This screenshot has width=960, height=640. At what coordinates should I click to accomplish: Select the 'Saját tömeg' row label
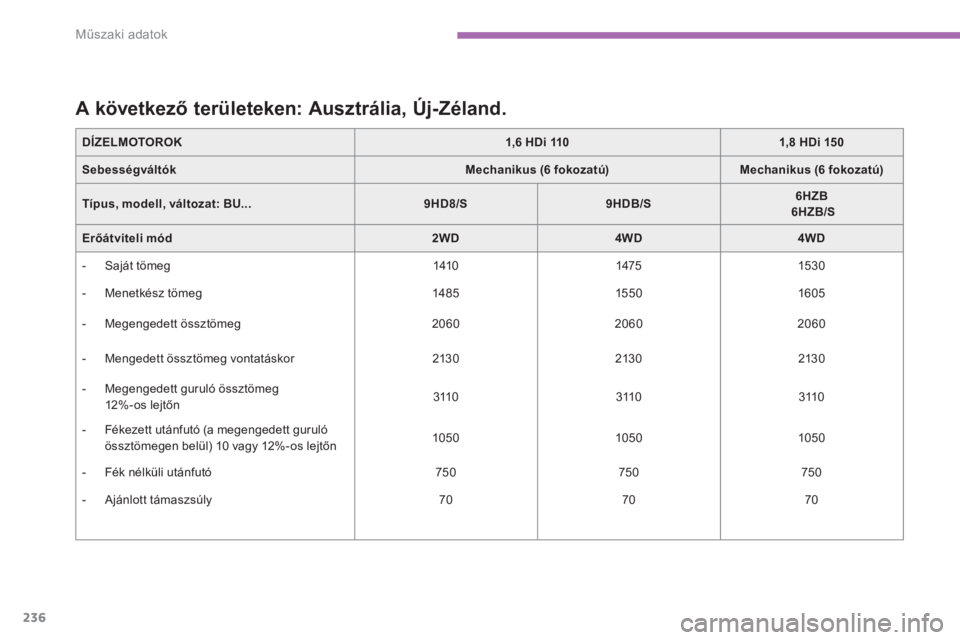(138, 266)
